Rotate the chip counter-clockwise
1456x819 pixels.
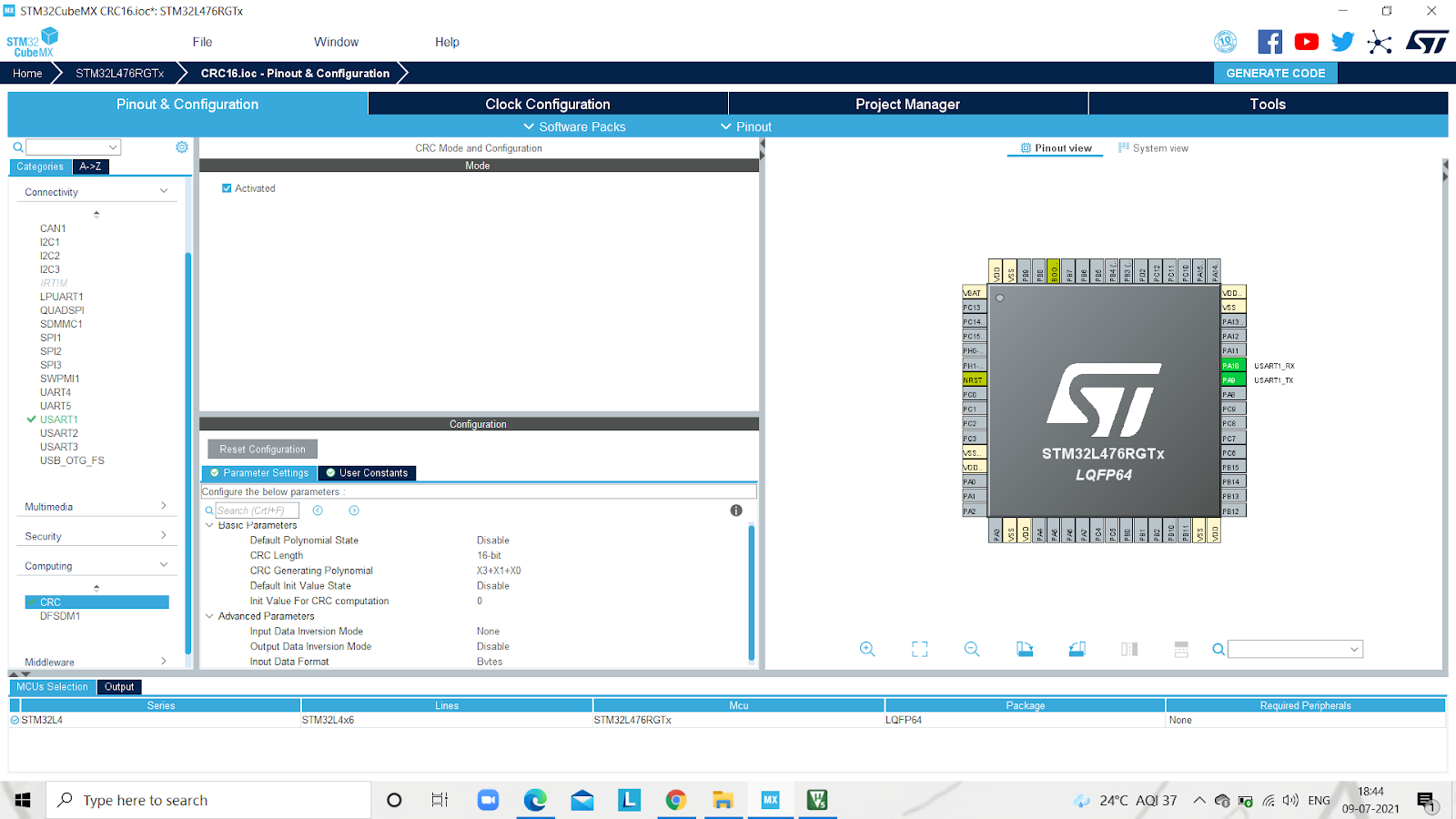tap(1077, 649)
